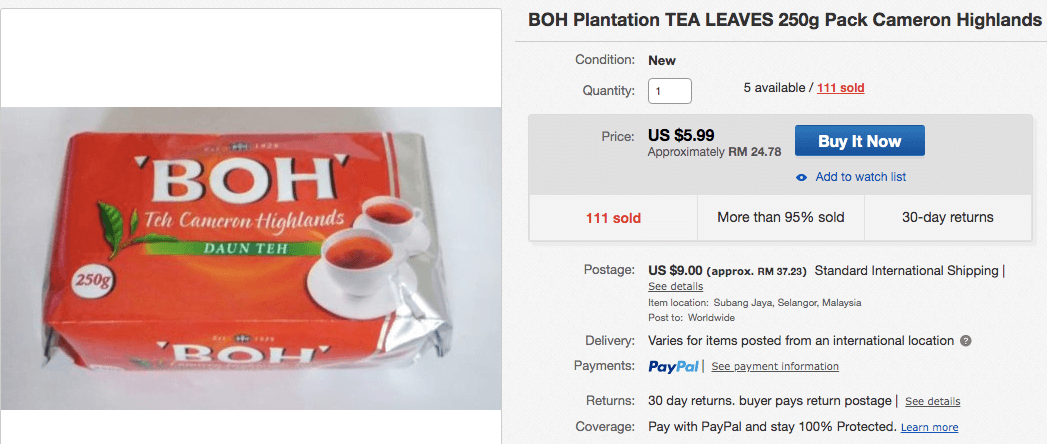Click the question mark icon next to Delivery

click(x=965, y=341)
